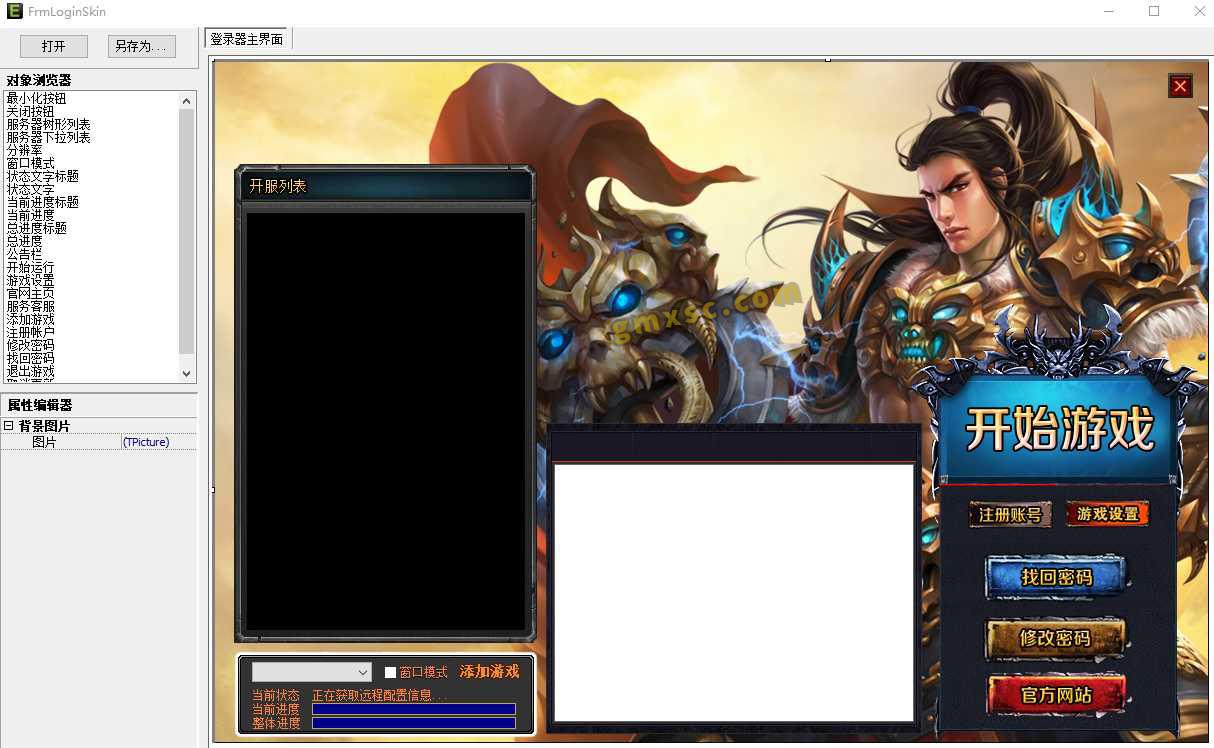This screenshot has height=748, width=1214.
Task: Select 找回密码 in the object browser list
Action: pos(30,358)
